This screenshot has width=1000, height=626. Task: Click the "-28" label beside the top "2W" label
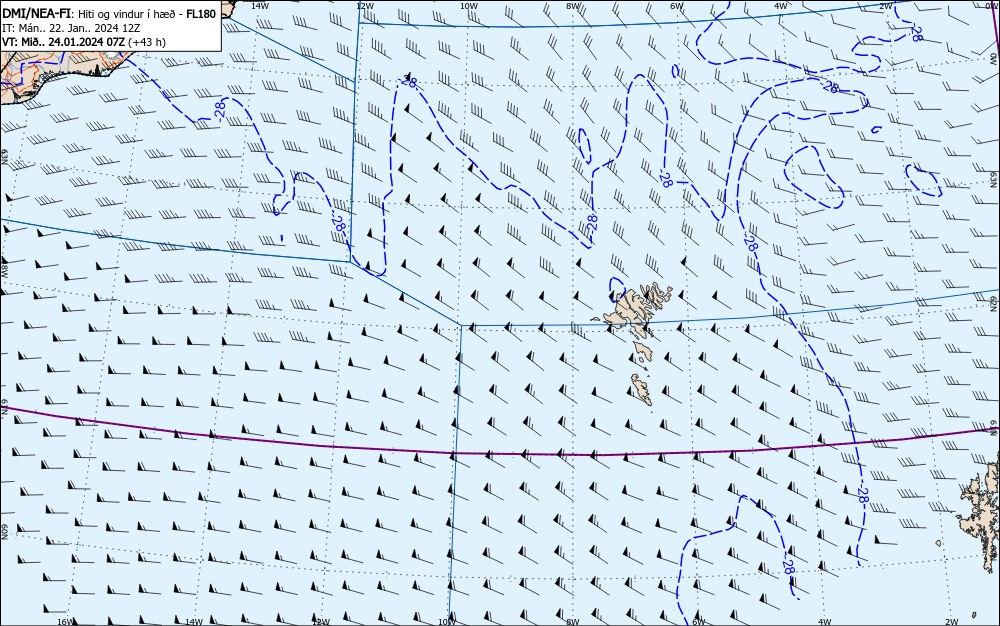[916, 34]
